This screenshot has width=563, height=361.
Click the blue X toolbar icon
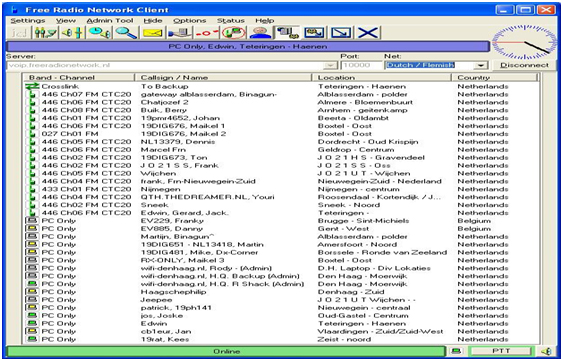click(368, 33)
